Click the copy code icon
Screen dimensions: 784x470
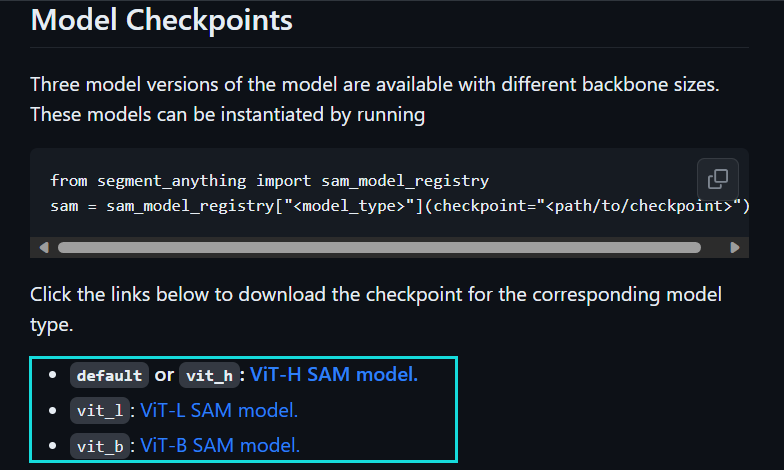pos(717,179)
